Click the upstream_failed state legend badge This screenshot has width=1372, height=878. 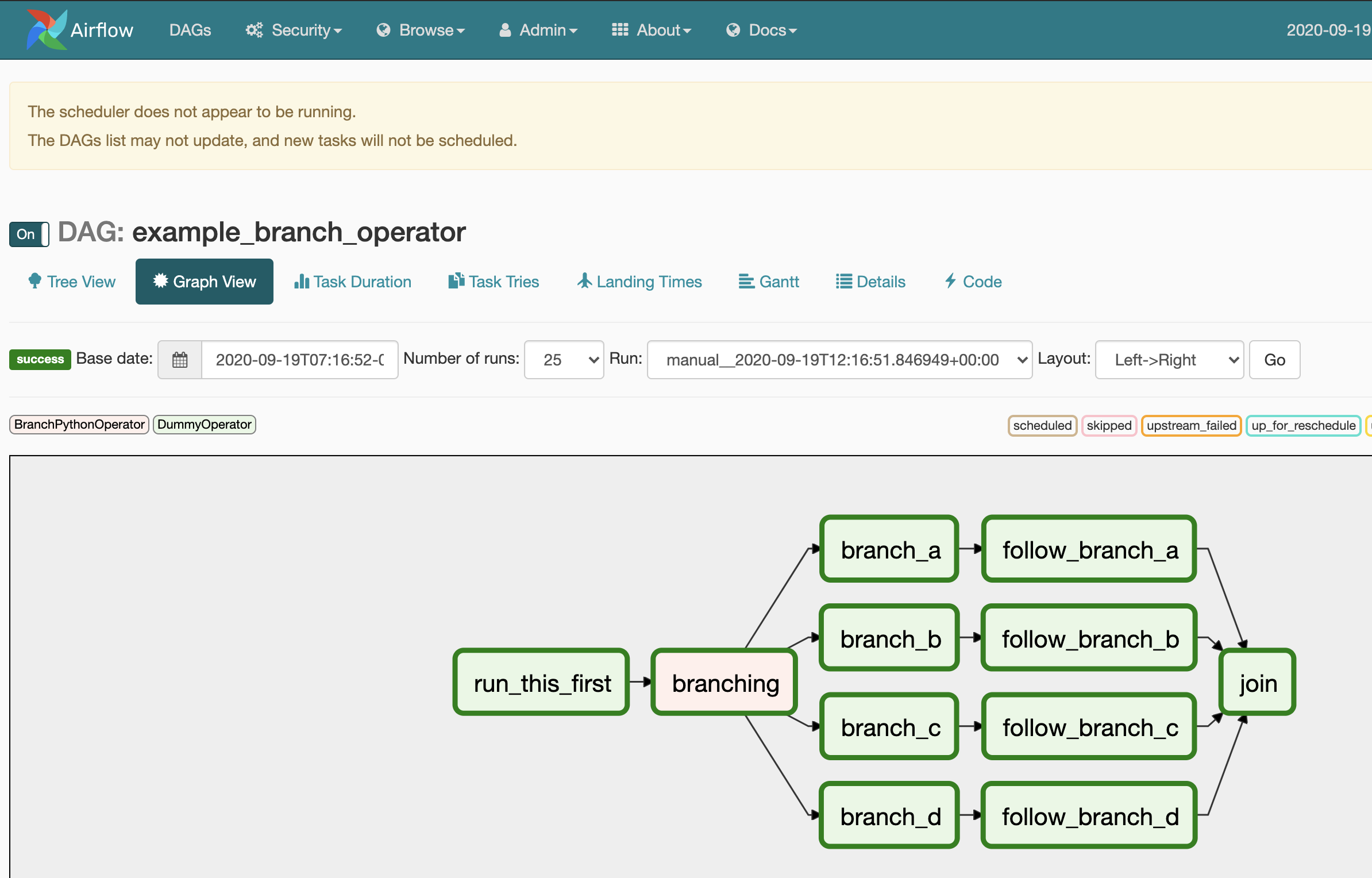(x=1191, y=425)
